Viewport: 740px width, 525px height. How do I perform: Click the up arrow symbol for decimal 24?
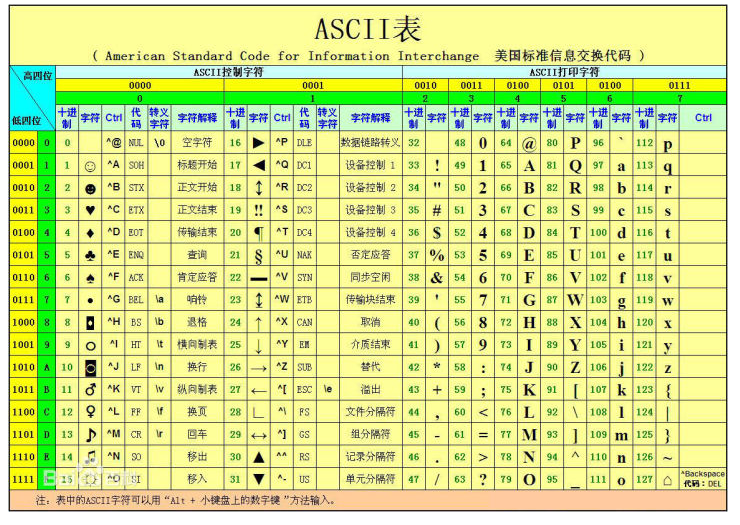[x=259, y=323]
